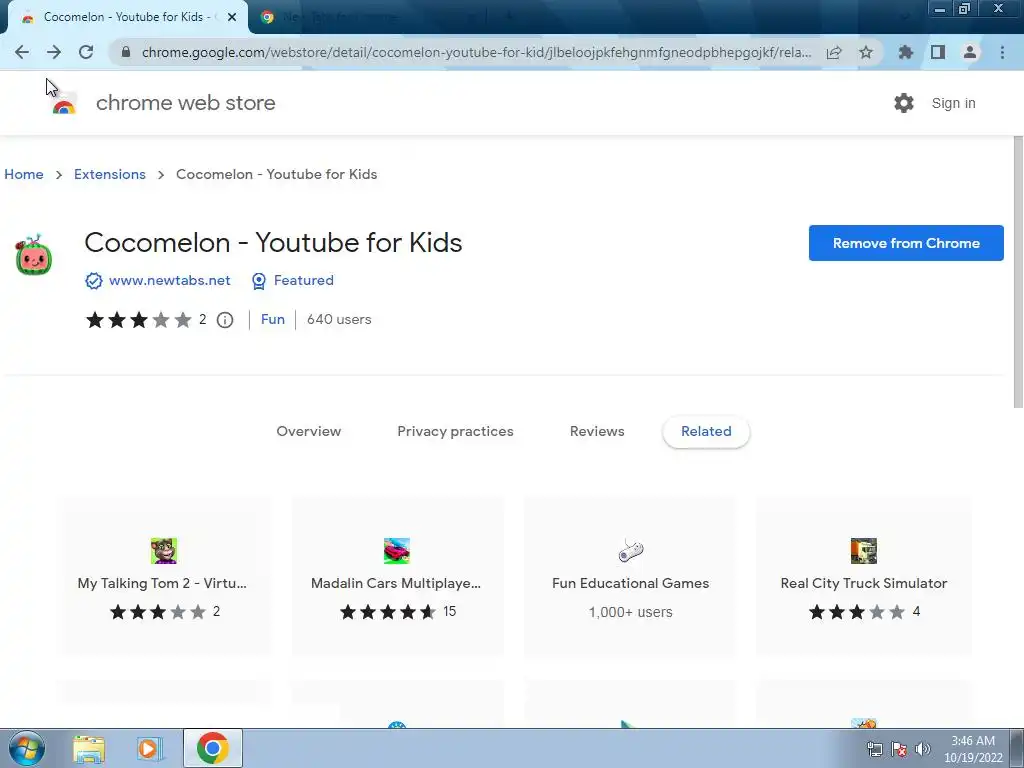
Task: Open Chrome Web Store settings gear
Action: (904, 103)
